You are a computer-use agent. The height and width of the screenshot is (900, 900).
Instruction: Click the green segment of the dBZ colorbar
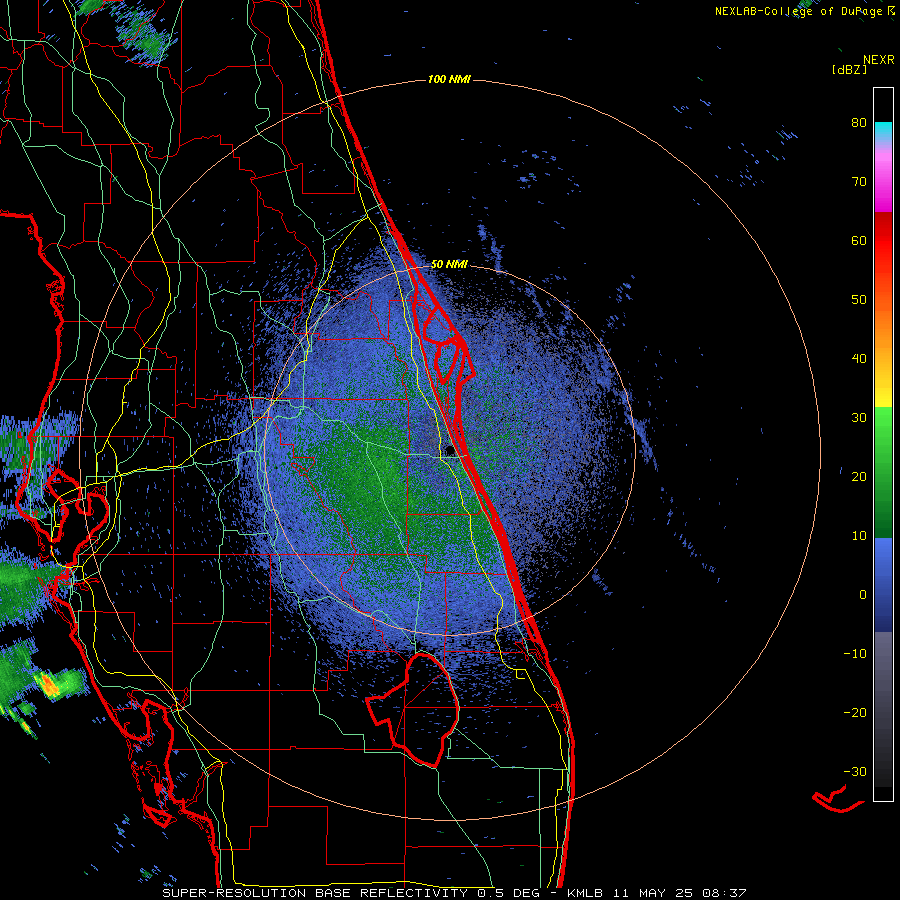pyautogui.click(x=883, y=472)
